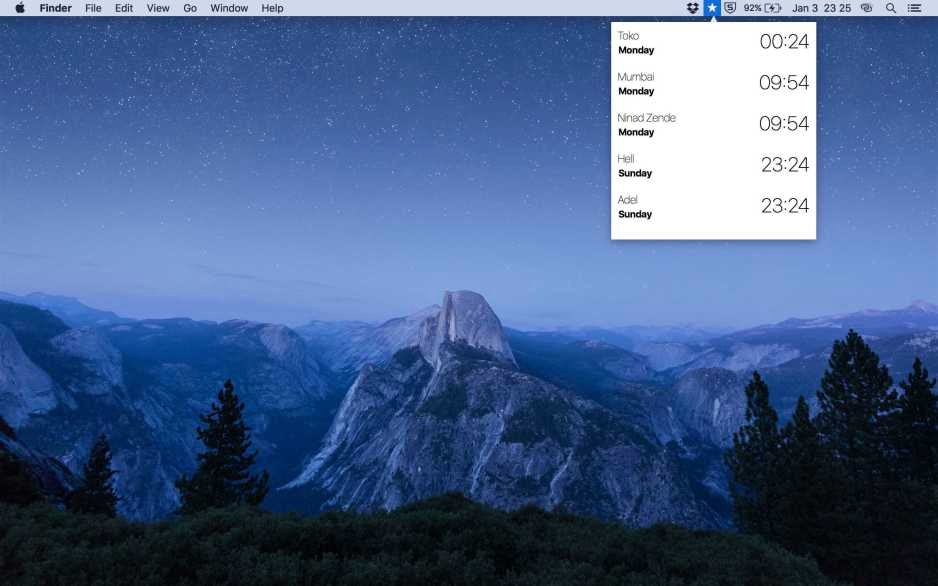Screen dimensions: 938x586
Task: Click the 23:24 time for Hell
Action: coord(785,164)
